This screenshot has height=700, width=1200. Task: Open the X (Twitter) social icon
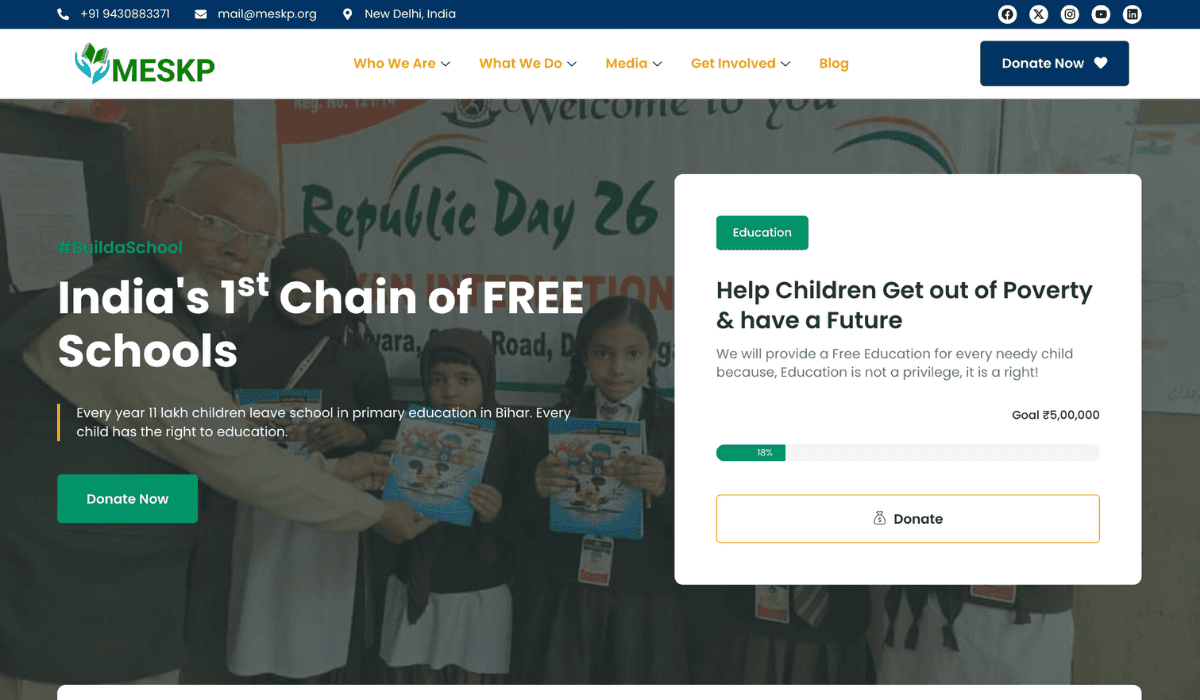[1039, 14]
